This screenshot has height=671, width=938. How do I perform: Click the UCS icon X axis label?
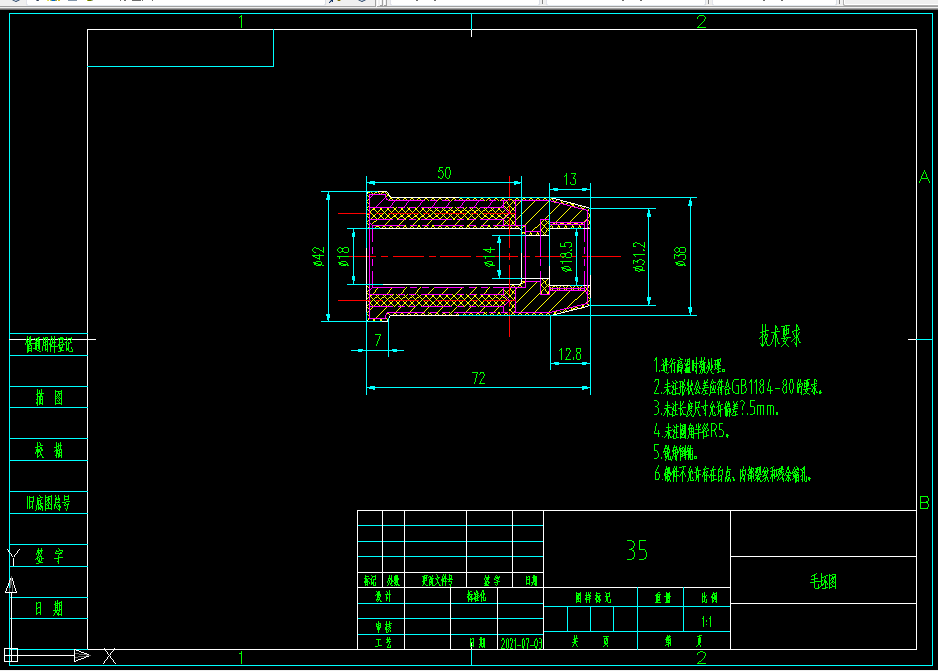tap(109, 656)
